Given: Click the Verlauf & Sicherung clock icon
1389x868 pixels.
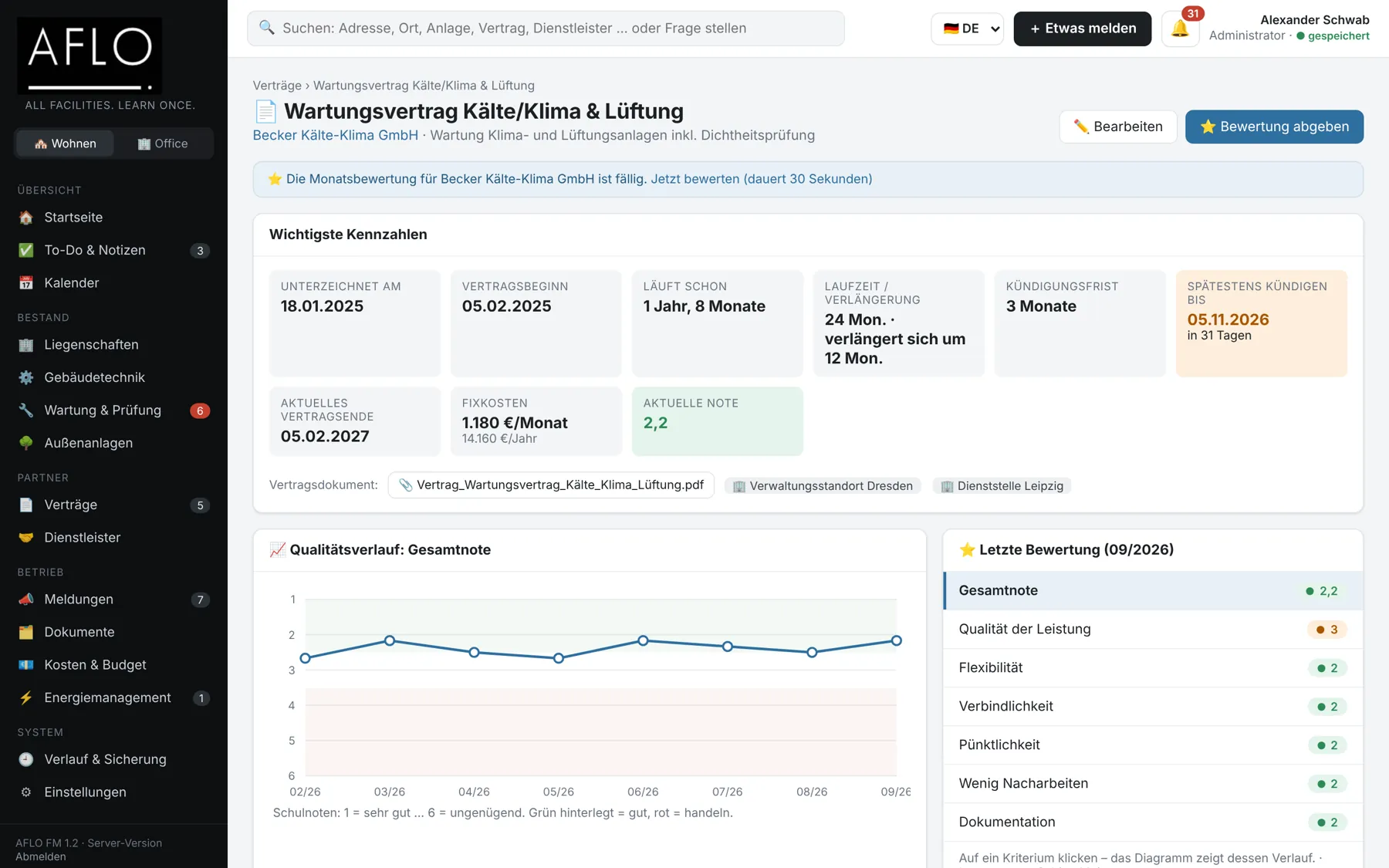Looking at the screenshot, I should pyautogui.click(x=26, y=759).
